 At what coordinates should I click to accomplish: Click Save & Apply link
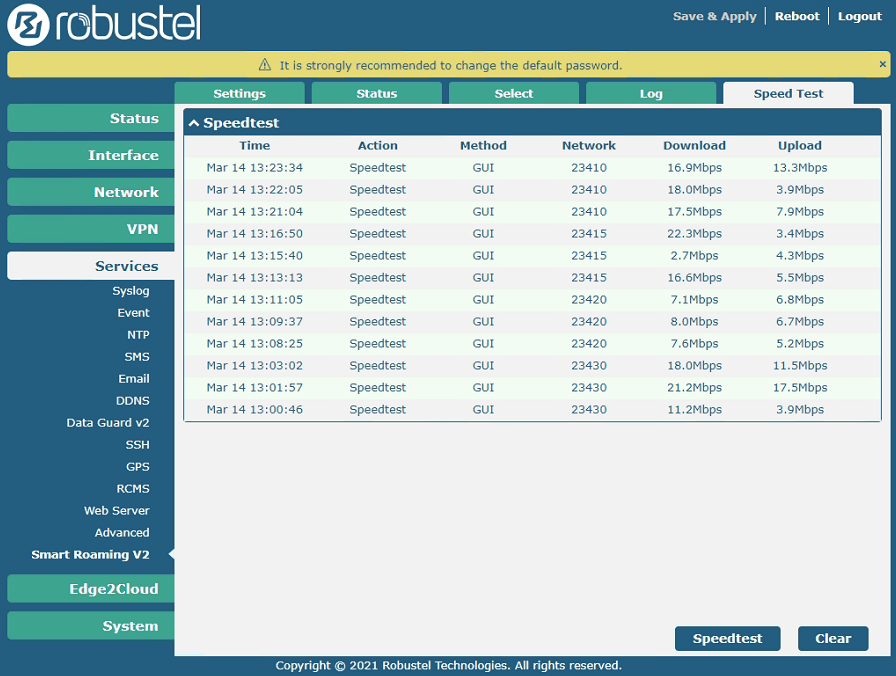(714, 16)
